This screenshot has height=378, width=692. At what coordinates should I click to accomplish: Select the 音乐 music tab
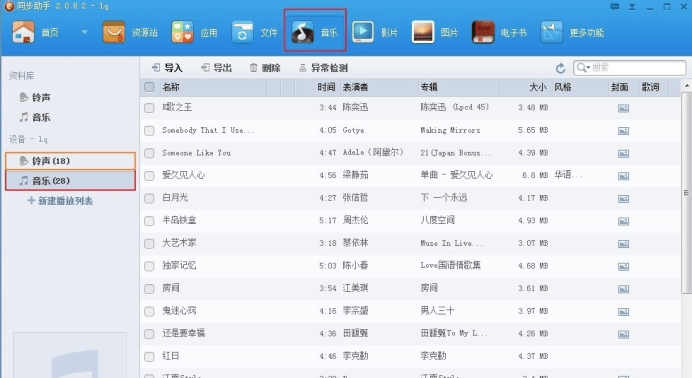click(x=315, y=31)
